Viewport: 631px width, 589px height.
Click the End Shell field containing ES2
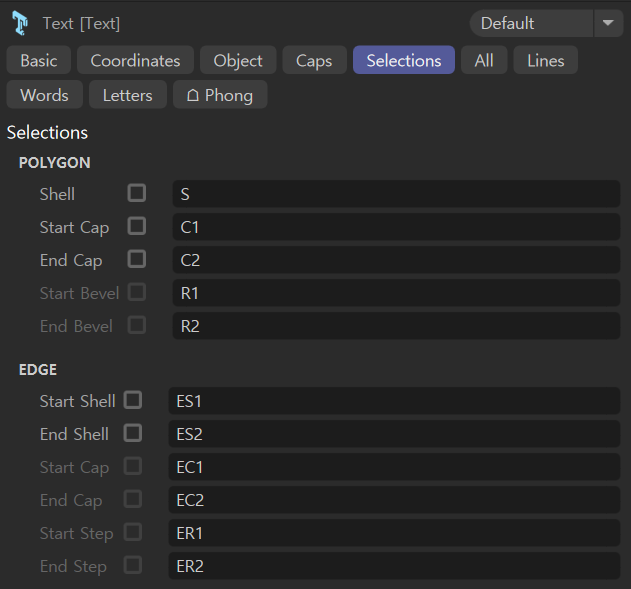(394, 434)
